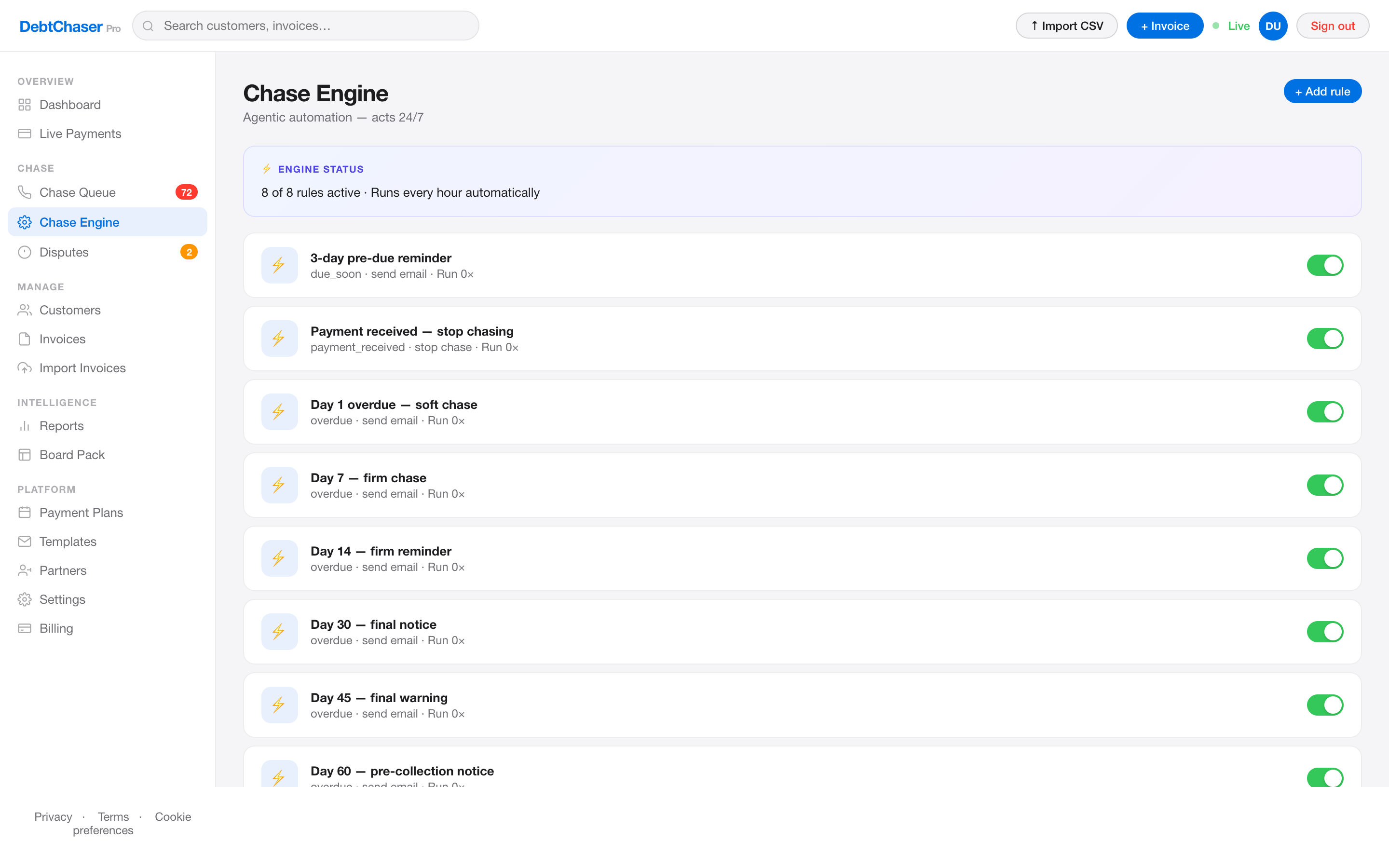Screen dimensions: 1389x868
Task: Click lightning icon for Day 7 firm chase
Action: tap(280, 485)
